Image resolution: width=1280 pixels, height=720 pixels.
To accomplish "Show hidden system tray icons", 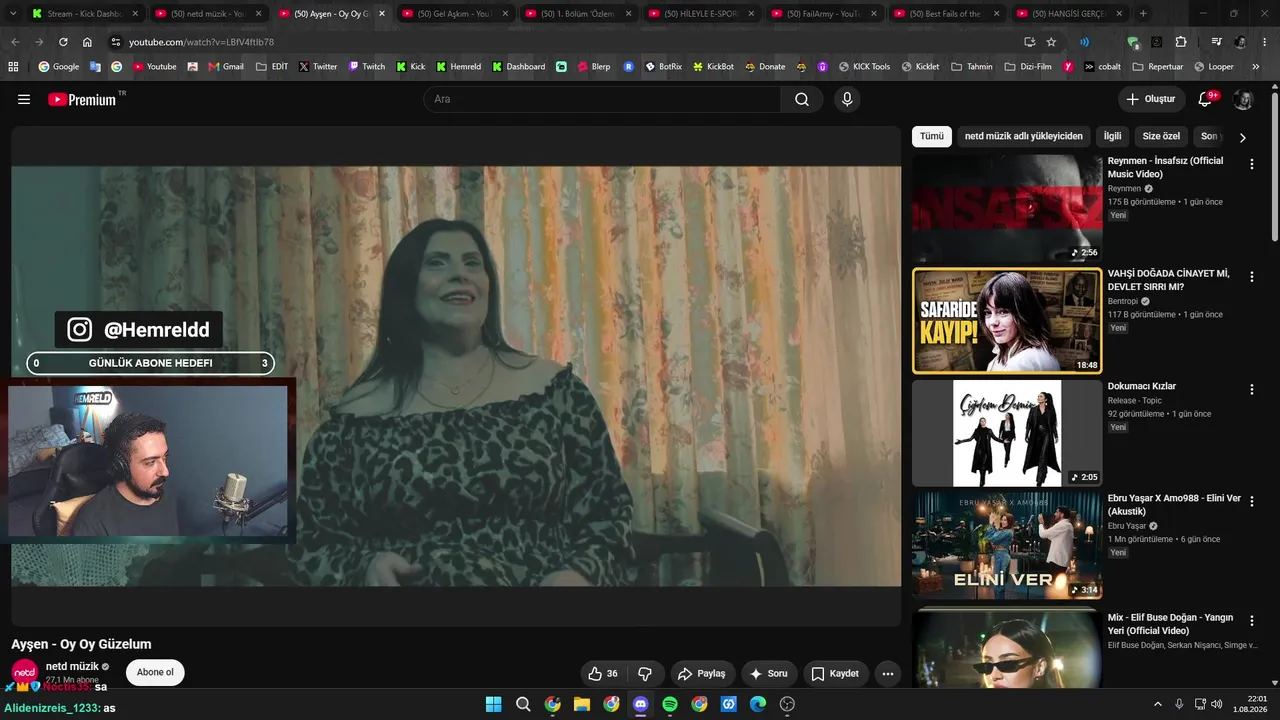I will click(1158, 704).
